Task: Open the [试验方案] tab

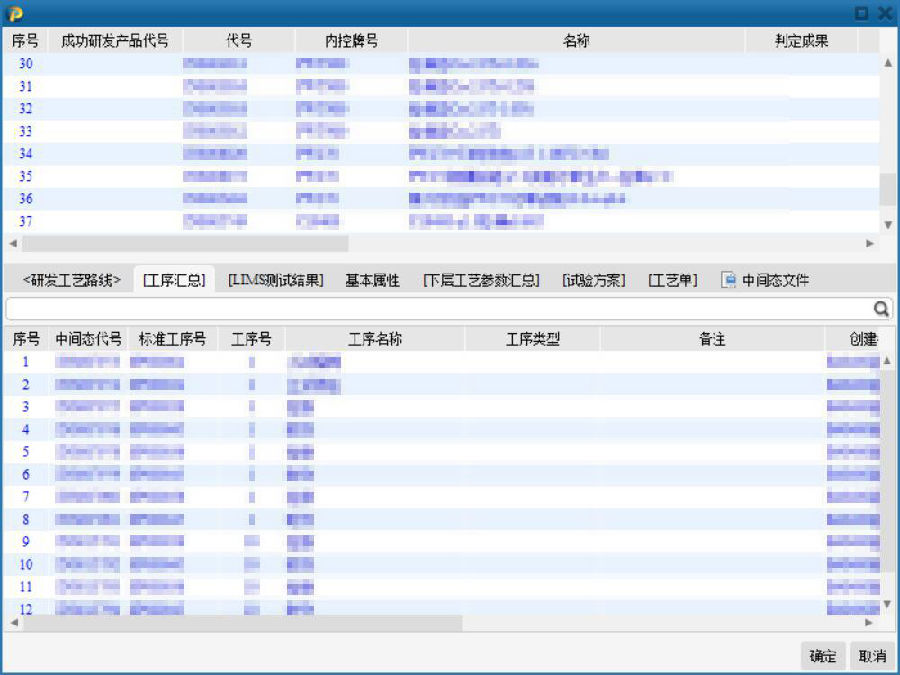Action: 593,281
